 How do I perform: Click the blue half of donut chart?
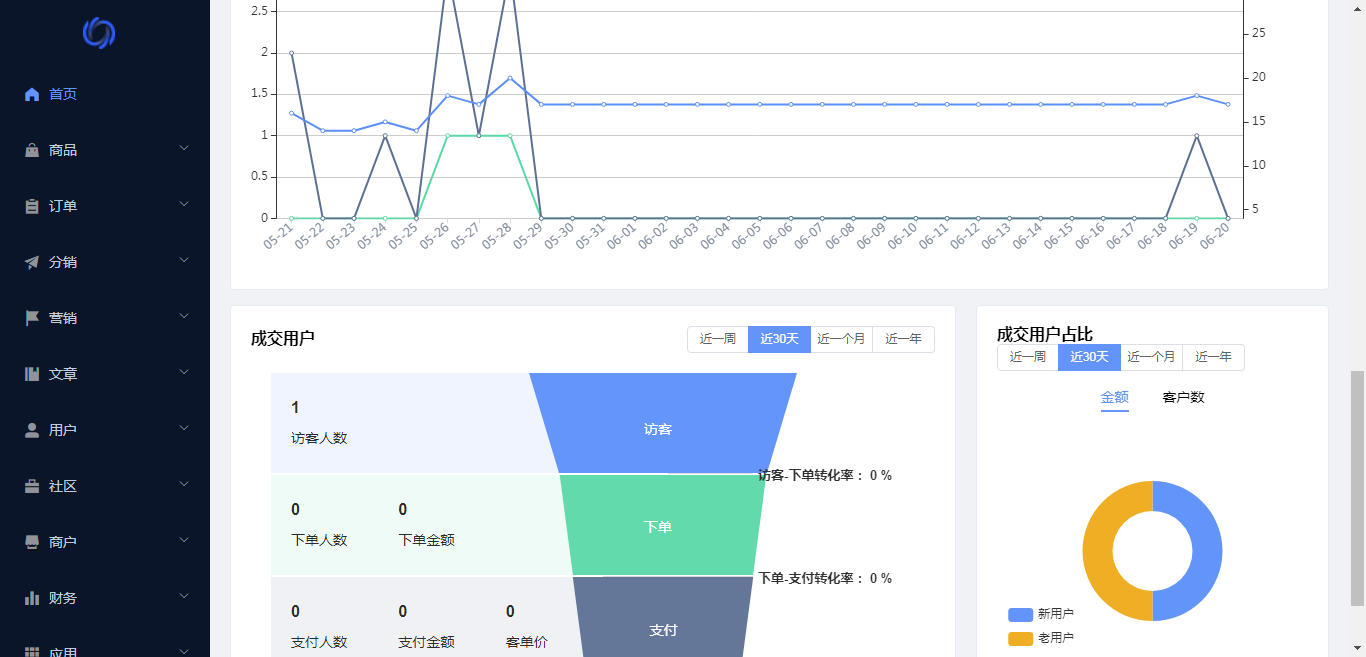click(1205, 551)
